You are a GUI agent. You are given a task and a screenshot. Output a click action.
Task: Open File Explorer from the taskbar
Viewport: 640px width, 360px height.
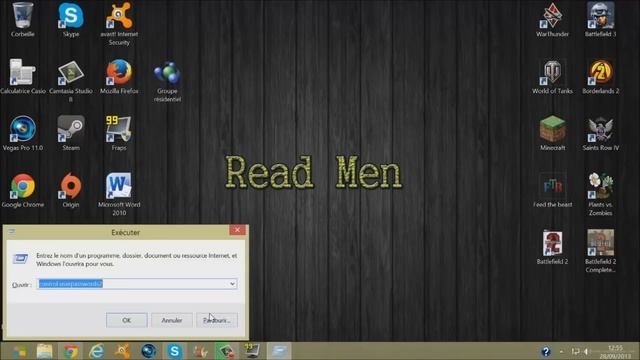click(44, 351)
